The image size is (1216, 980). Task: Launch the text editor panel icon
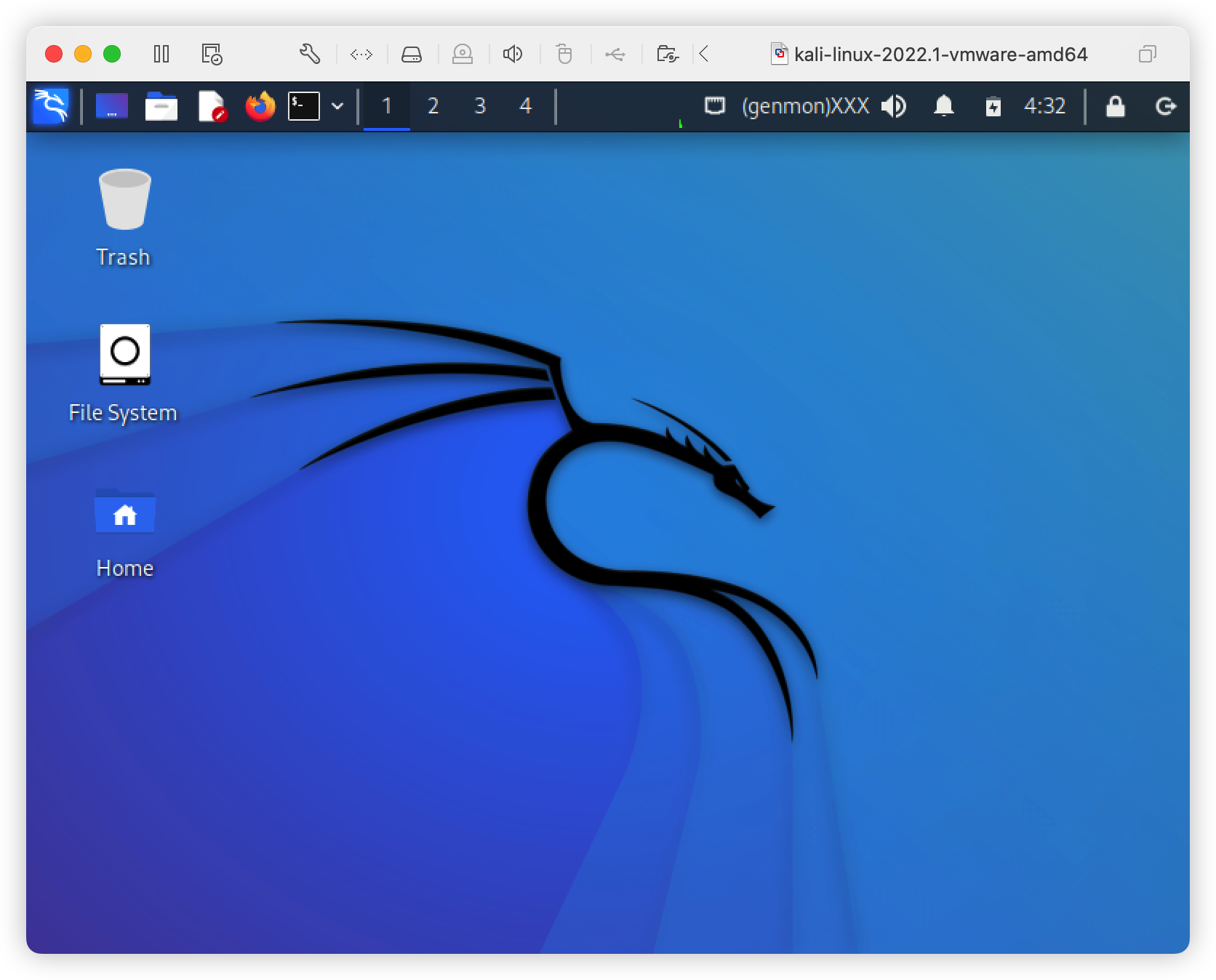[212, 106]
